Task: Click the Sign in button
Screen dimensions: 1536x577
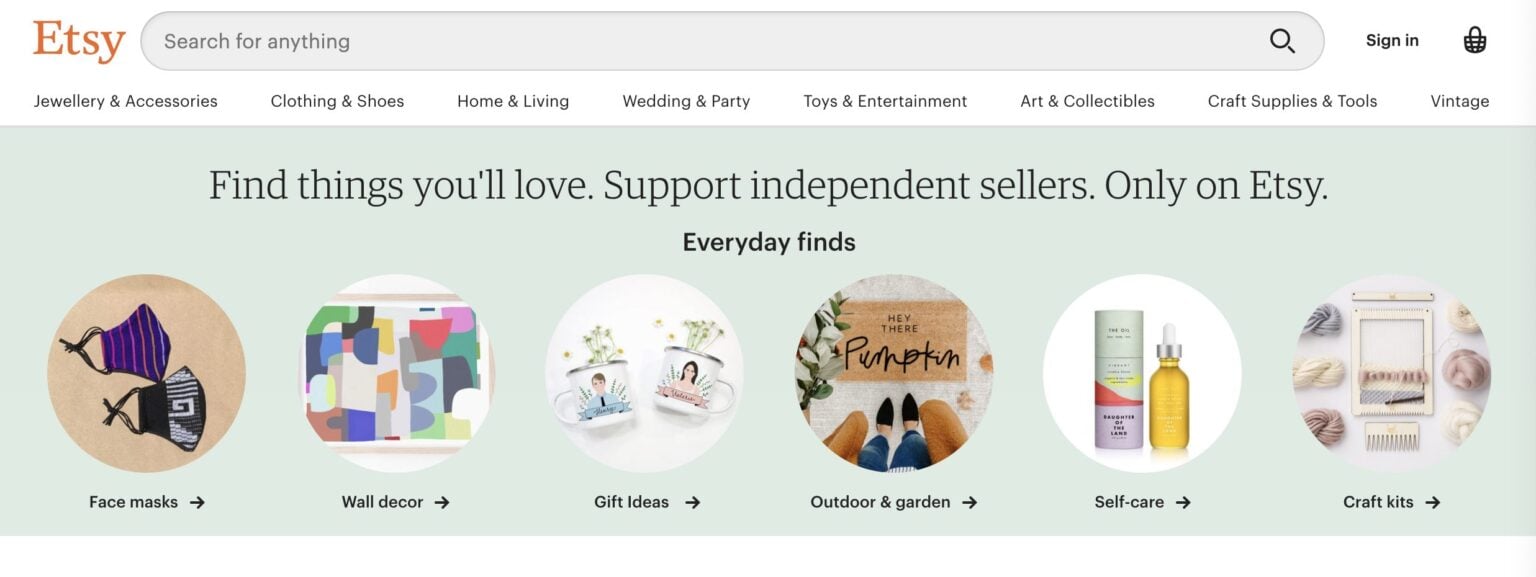Action: [x=1392, y=41]
